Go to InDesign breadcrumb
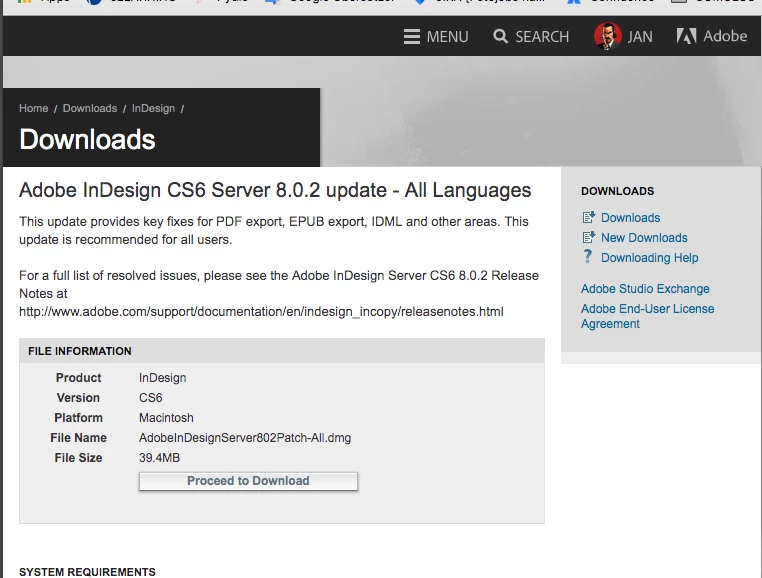Screen dimensions: 762x578 click(153, 108)
